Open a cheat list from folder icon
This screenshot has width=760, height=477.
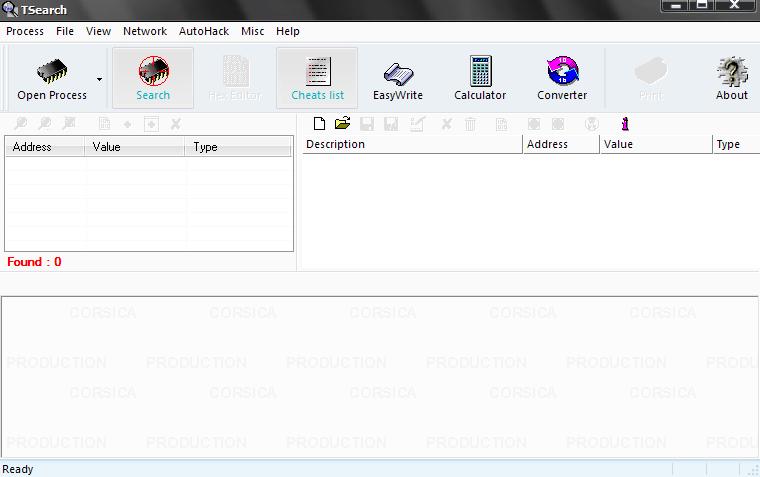click(x=342, y=124)
